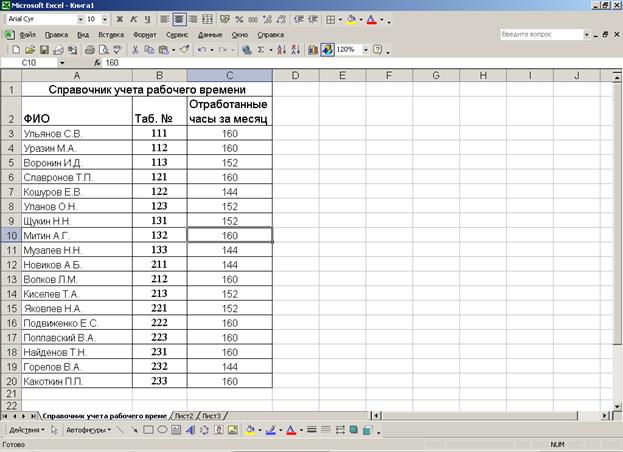Expand the 120% zoom dropdown

click(365, 49)
